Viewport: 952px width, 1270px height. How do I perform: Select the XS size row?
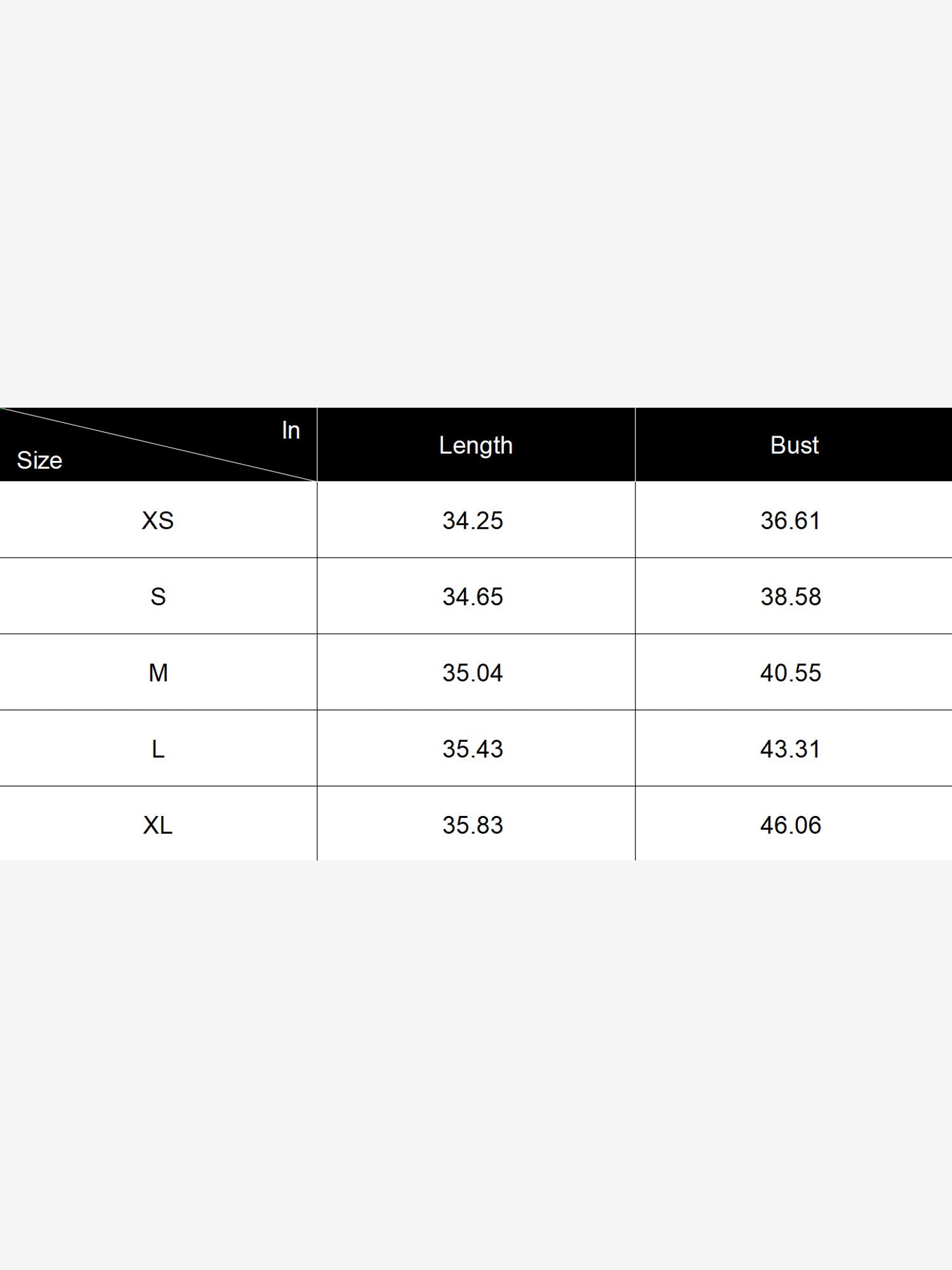click(x=476, y=520)
